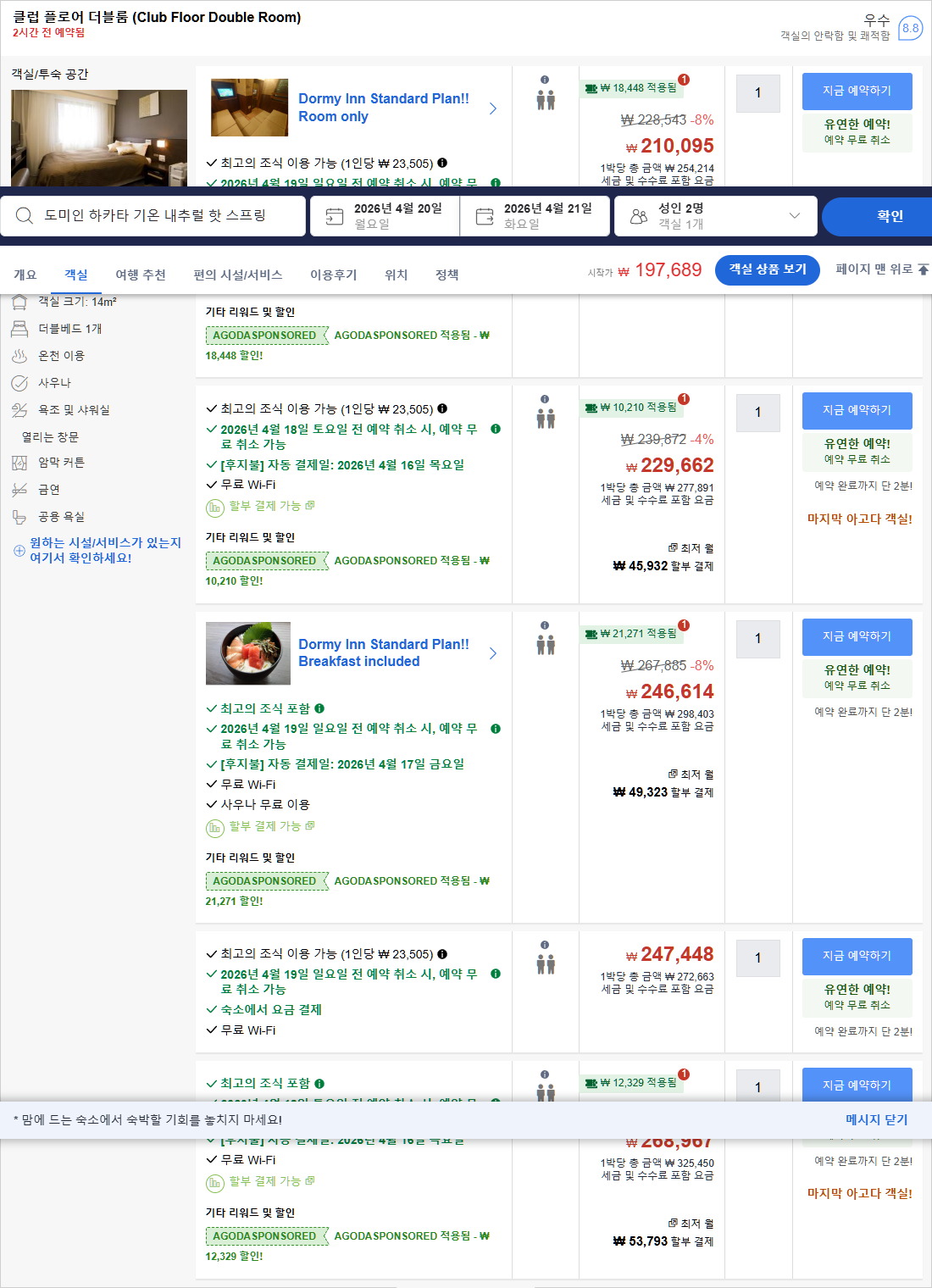Open the 성인 2명 객실 1개 guest dropdown
Screen dimensions: 932x1288
click(715, 216)
